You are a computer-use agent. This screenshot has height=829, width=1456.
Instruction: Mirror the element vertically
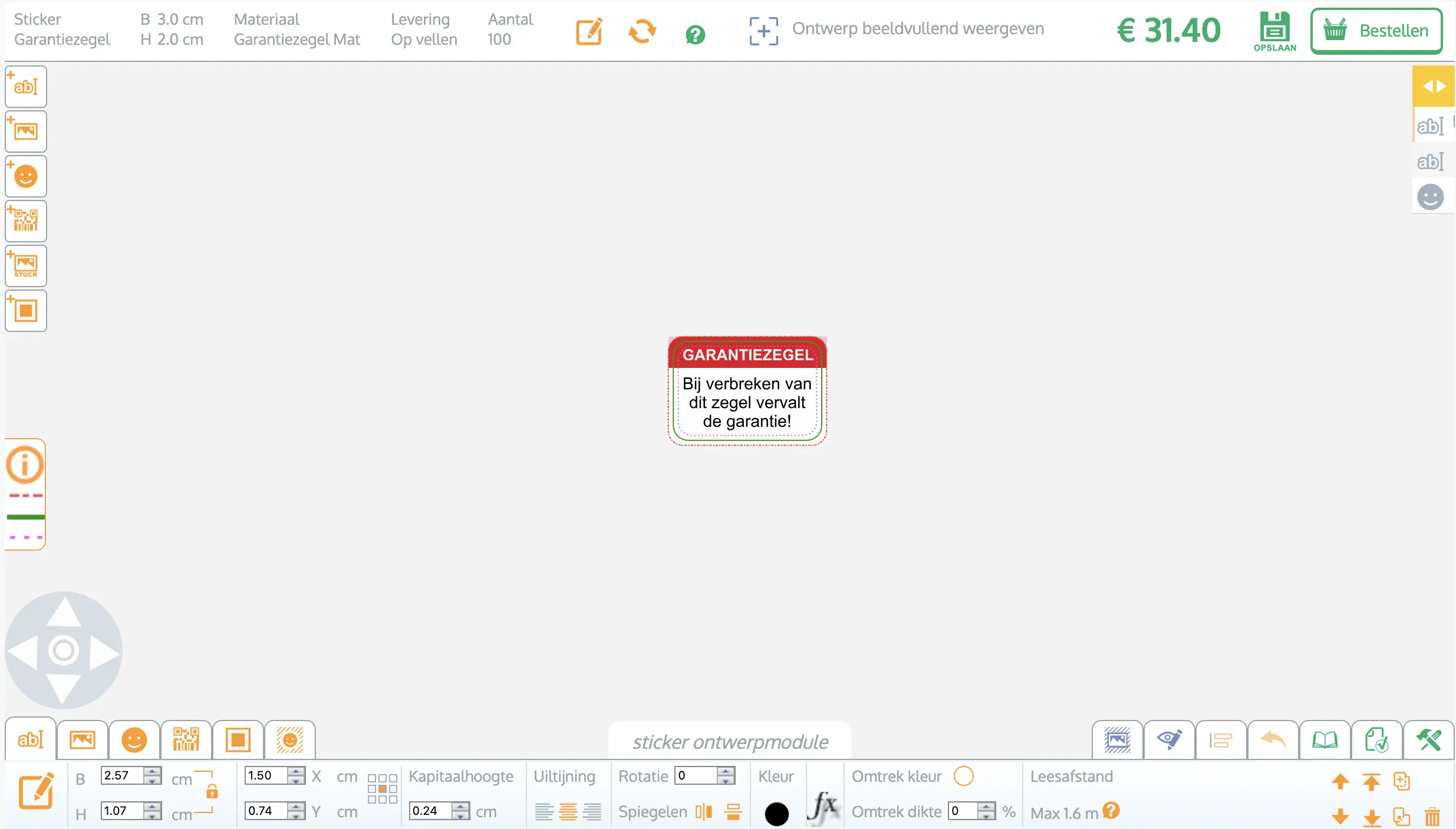(733, 812)
